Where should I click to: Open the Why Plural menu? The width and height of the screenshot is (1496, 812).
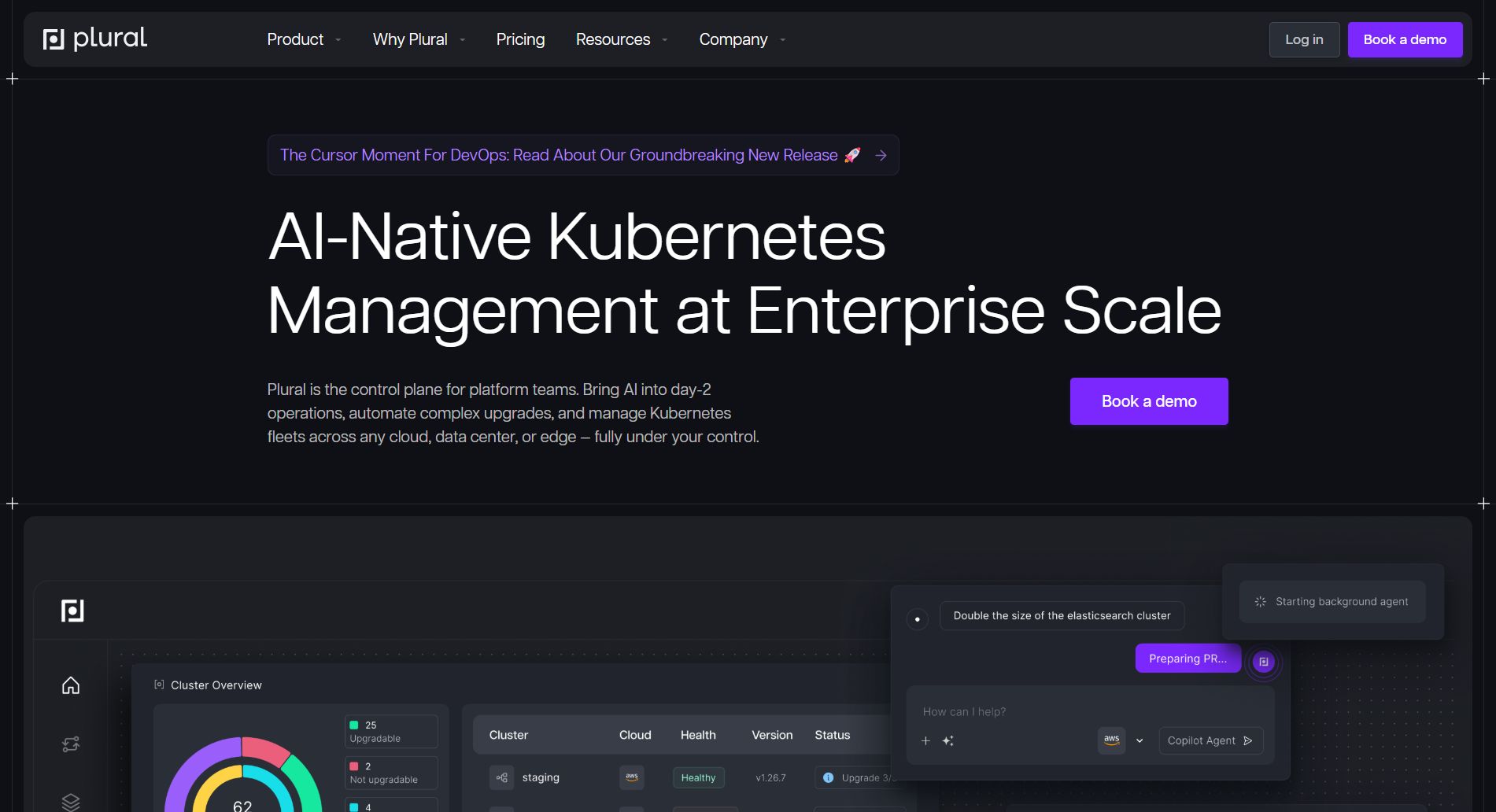point(410,39)
